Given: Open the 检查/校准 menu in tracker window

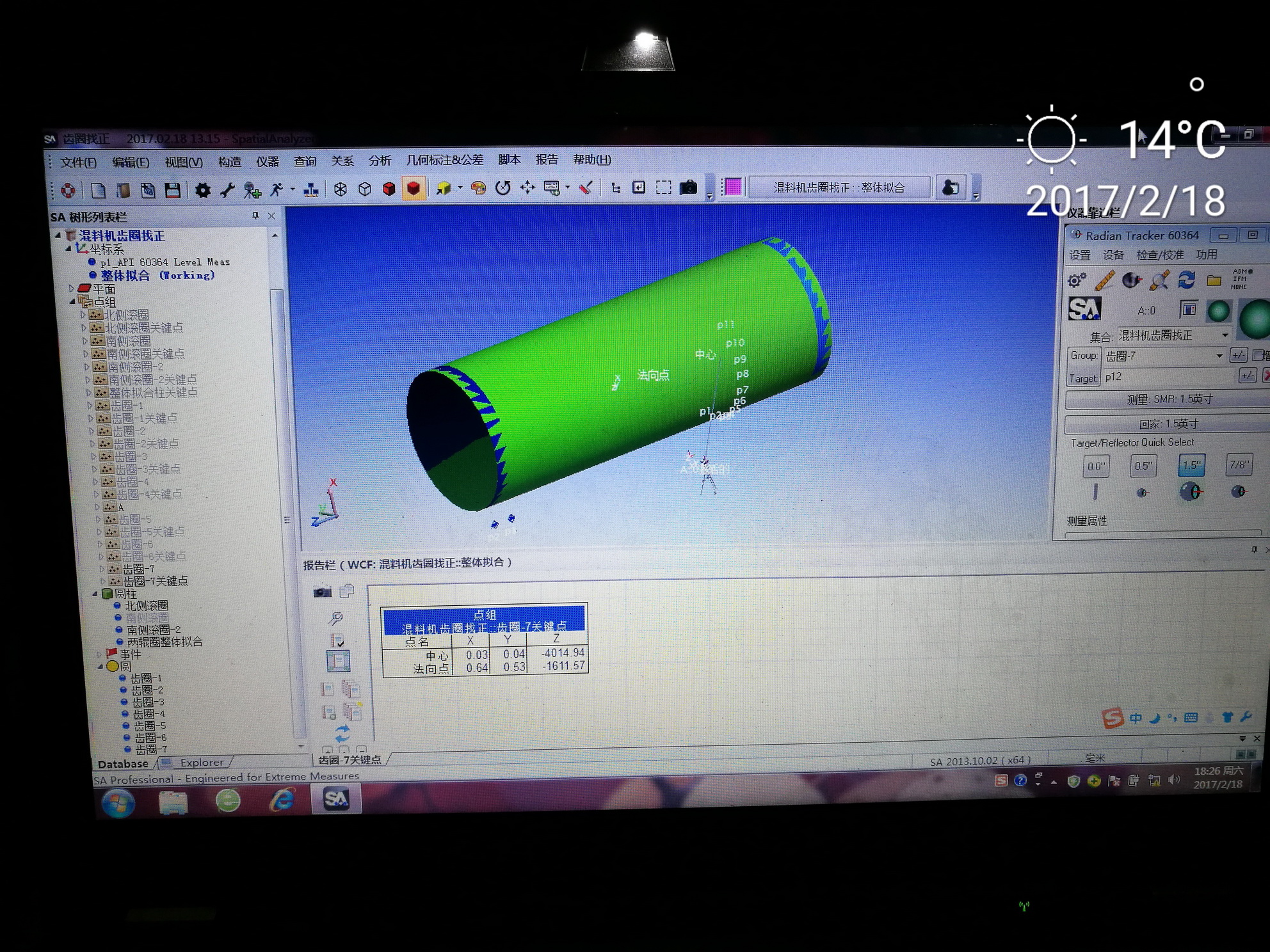Looking at the screenshot, I should [1159, 255].
